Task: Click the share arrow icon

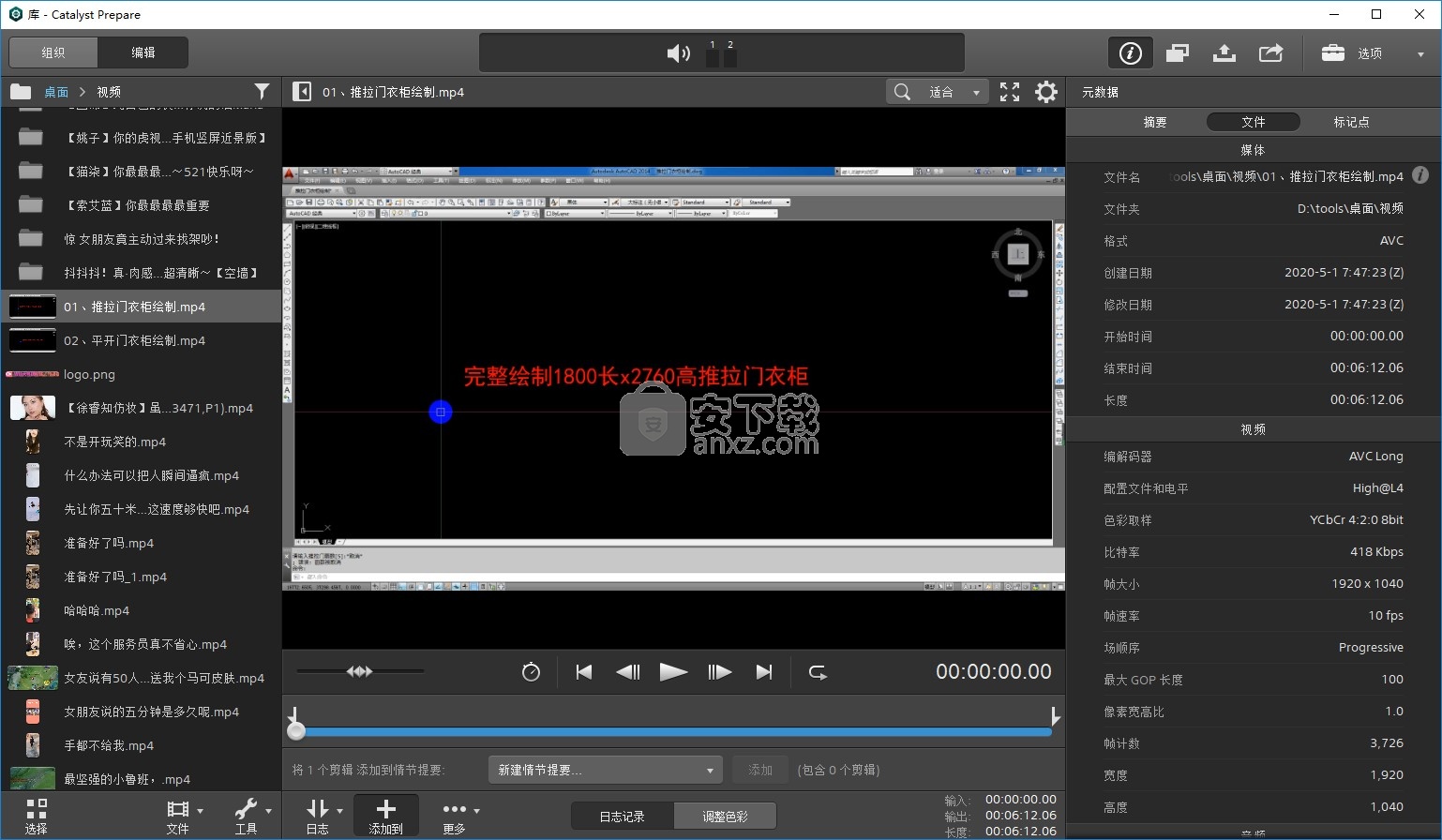Action: (x=1270, y=53)
